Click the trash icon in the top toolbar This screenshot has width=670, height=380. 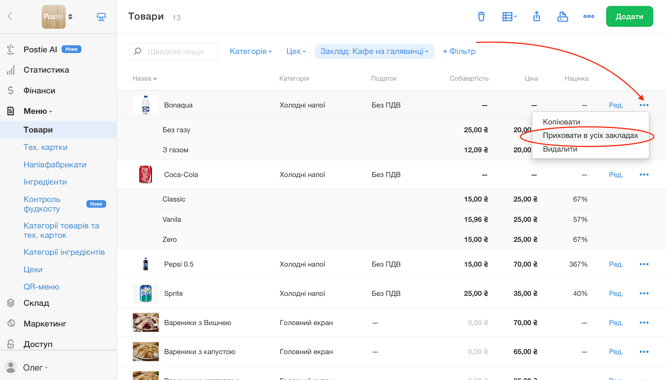point(481,17)
